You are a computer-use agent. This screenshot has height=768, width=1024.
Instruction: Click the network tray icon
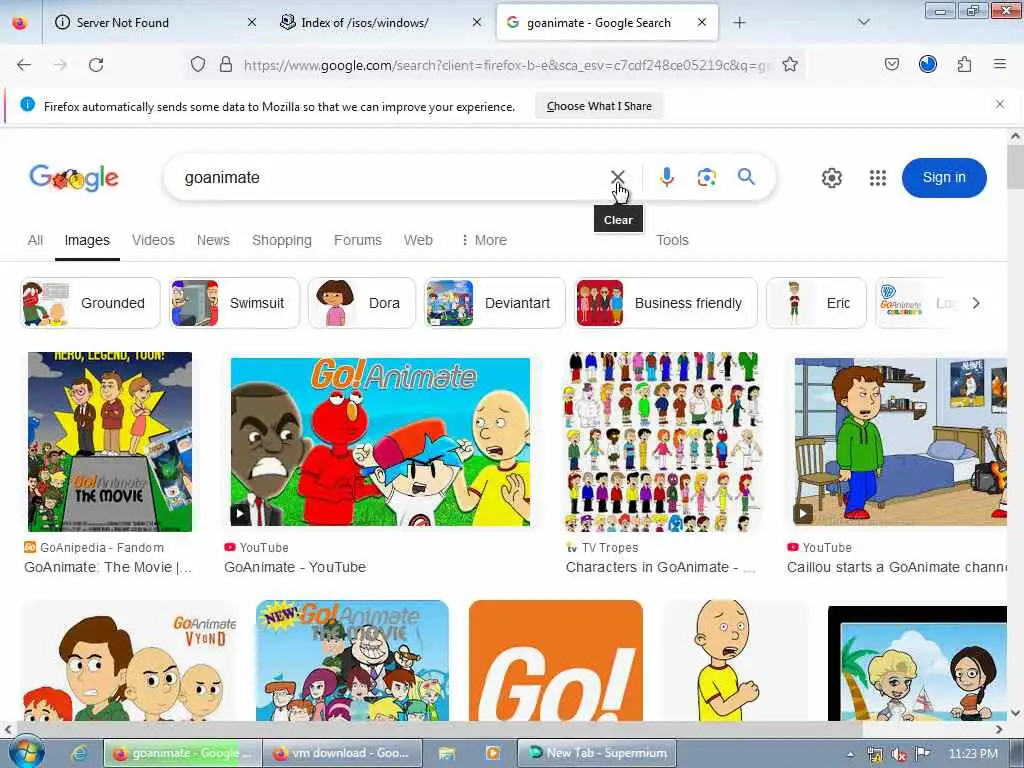[x=874, y=754]
